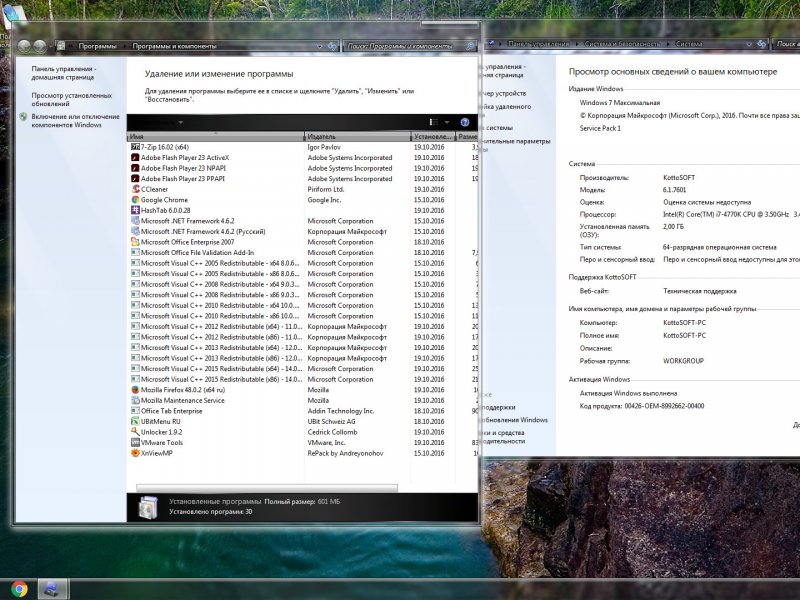
Task: Click publisher Cedrick Collomb cell
Action: pyautogui.click(x=332, y=432)
